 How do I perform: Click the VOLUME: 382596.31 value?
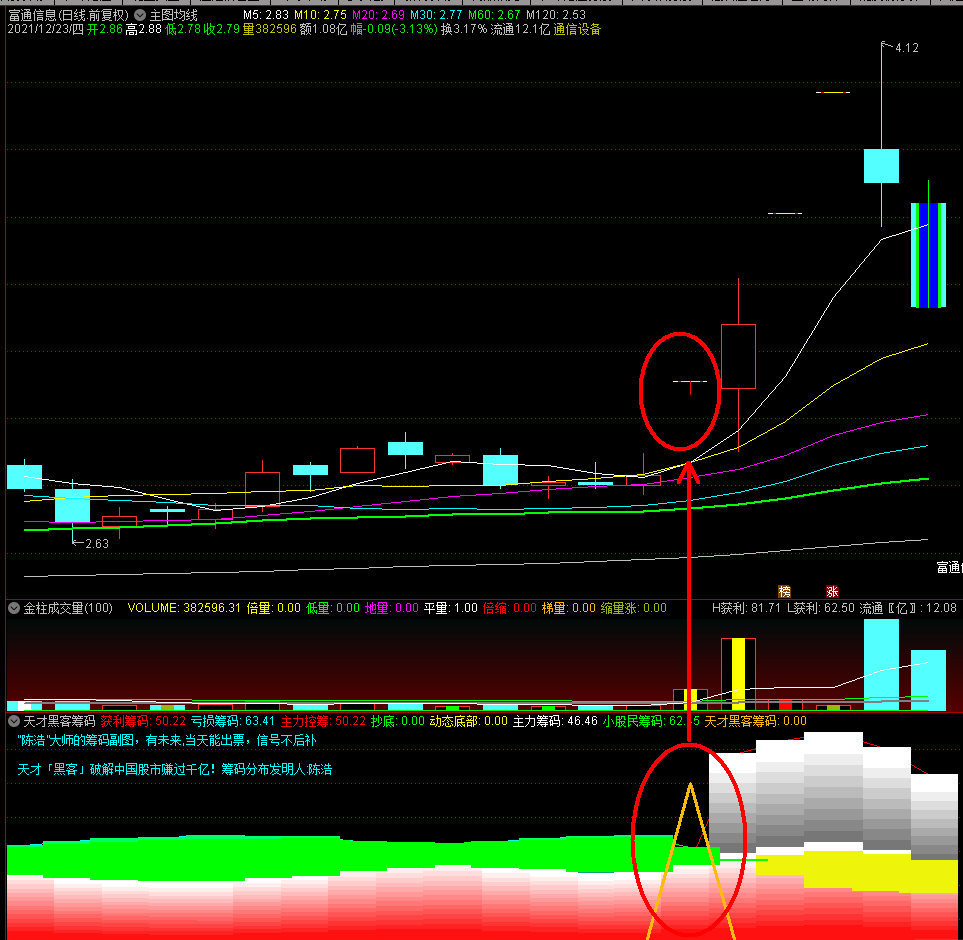click(184, 608)
